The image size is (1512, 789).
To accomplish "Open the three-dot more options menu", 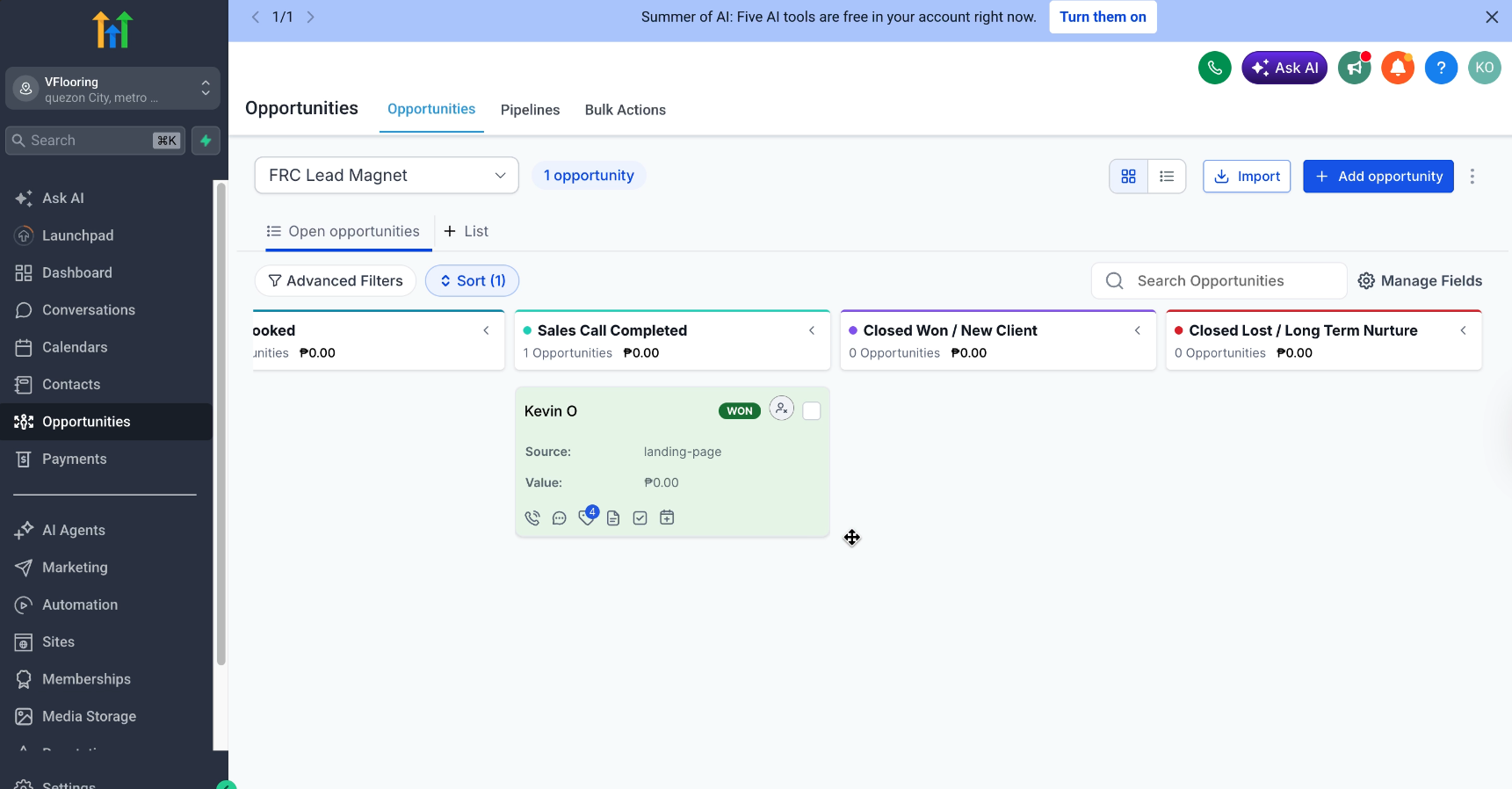I will pos(1472,177).
